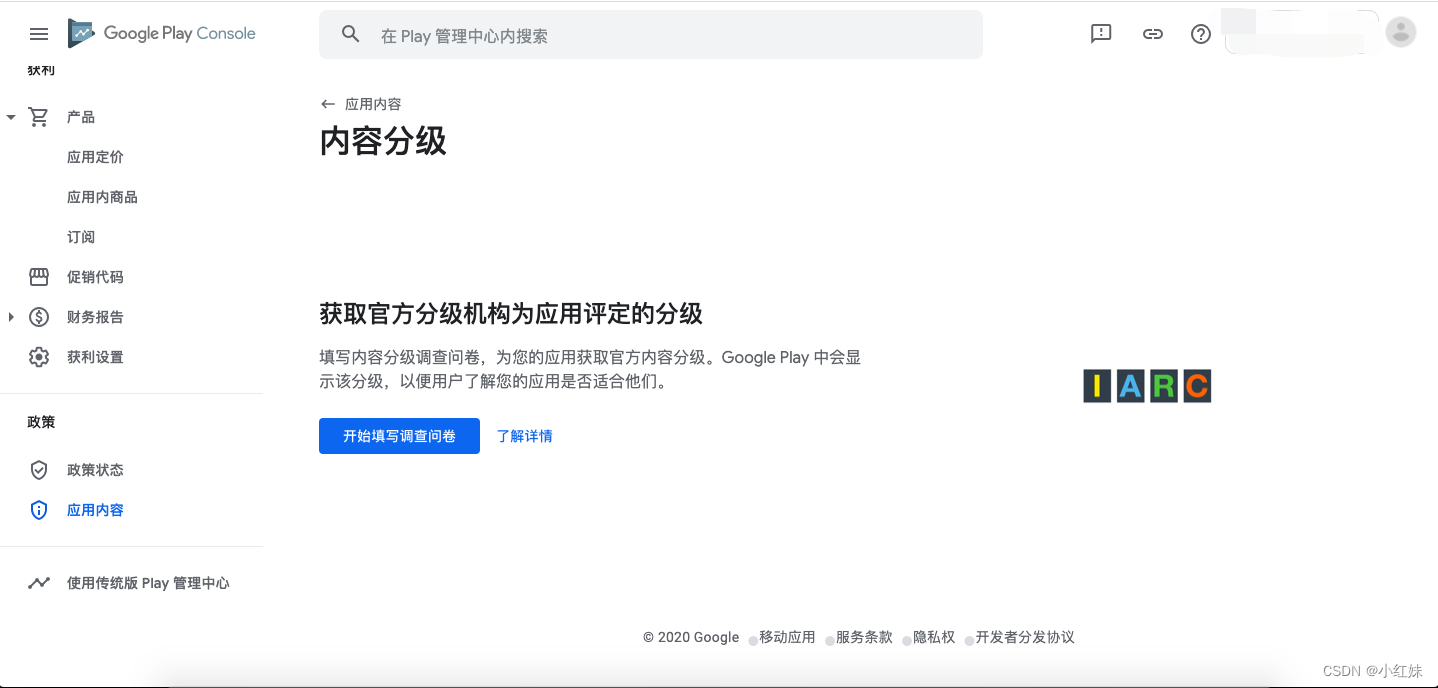Click the feedback speech bubble icon
This screenshot has height=688, width=1438.
tap(1101, 33)
